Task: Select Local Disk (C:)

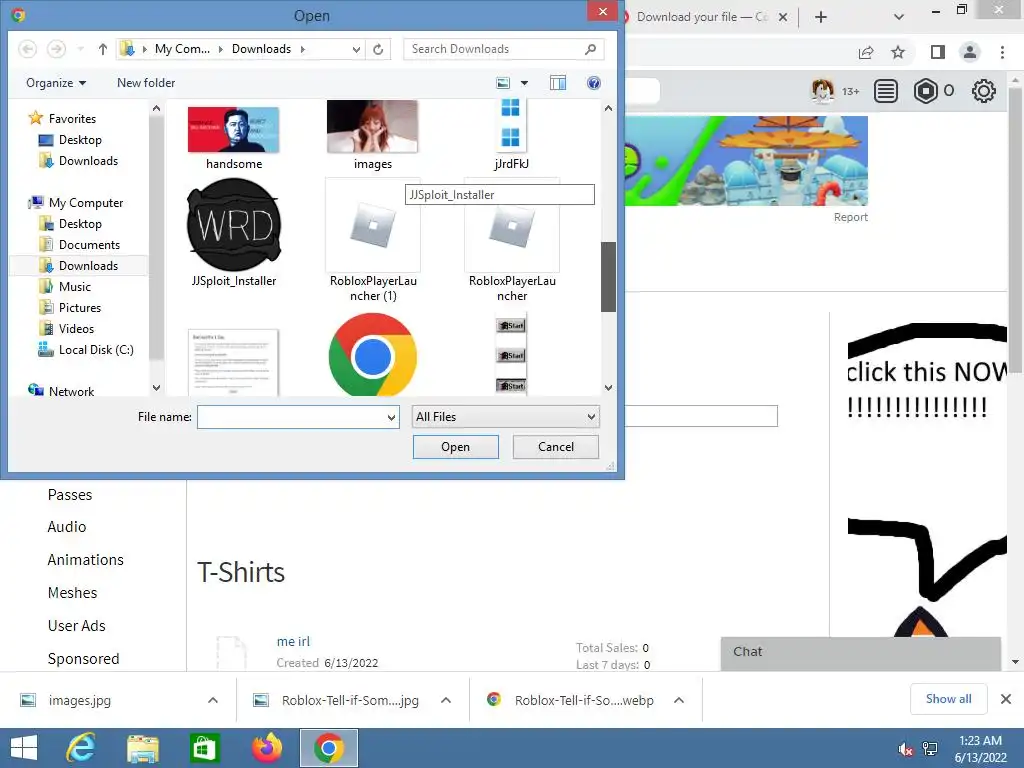Action: click(86, 349)
